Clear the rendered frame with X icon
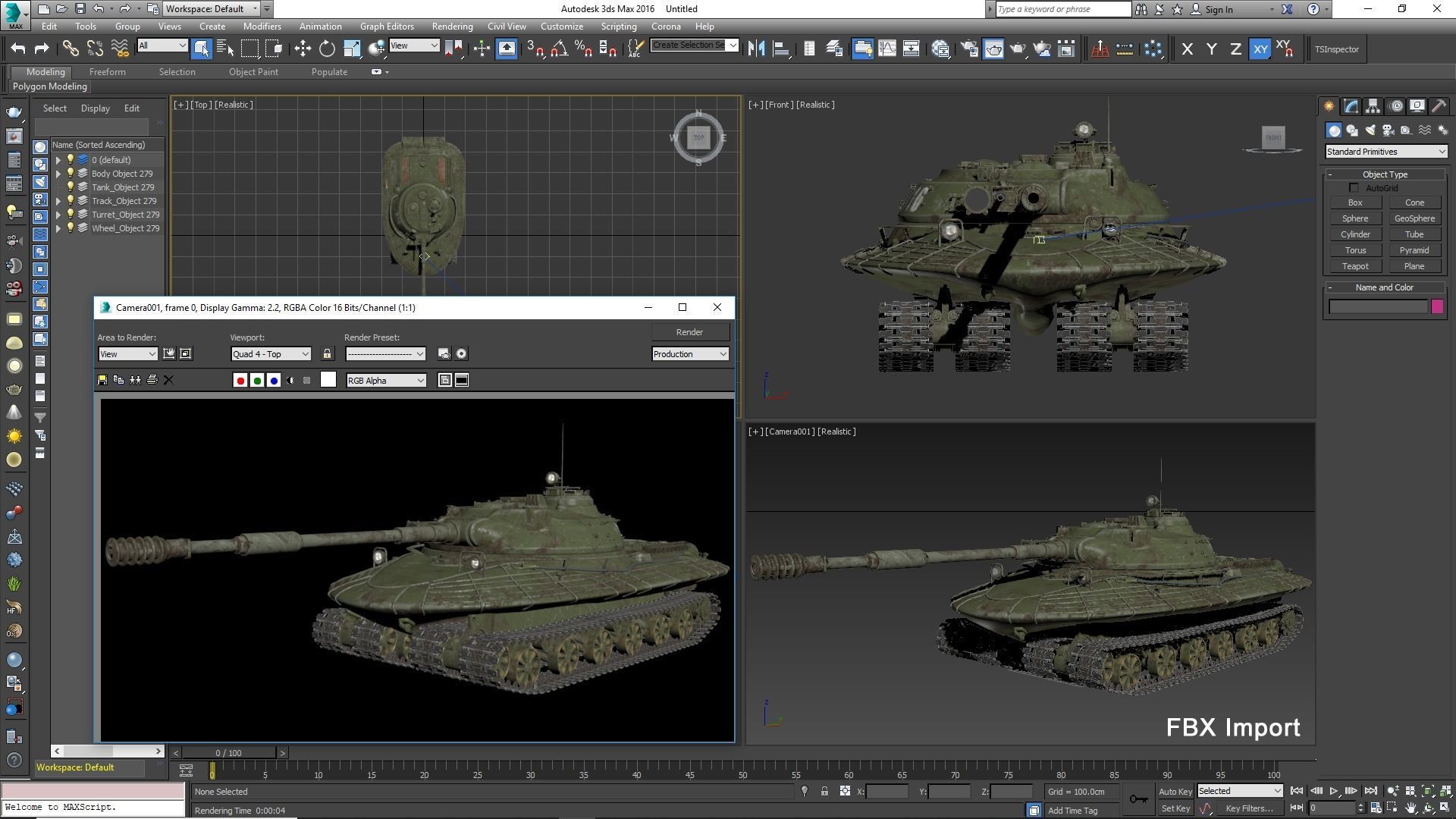Image resolution: width=1456 pixels, height=819 pixels. click(168, 380)
